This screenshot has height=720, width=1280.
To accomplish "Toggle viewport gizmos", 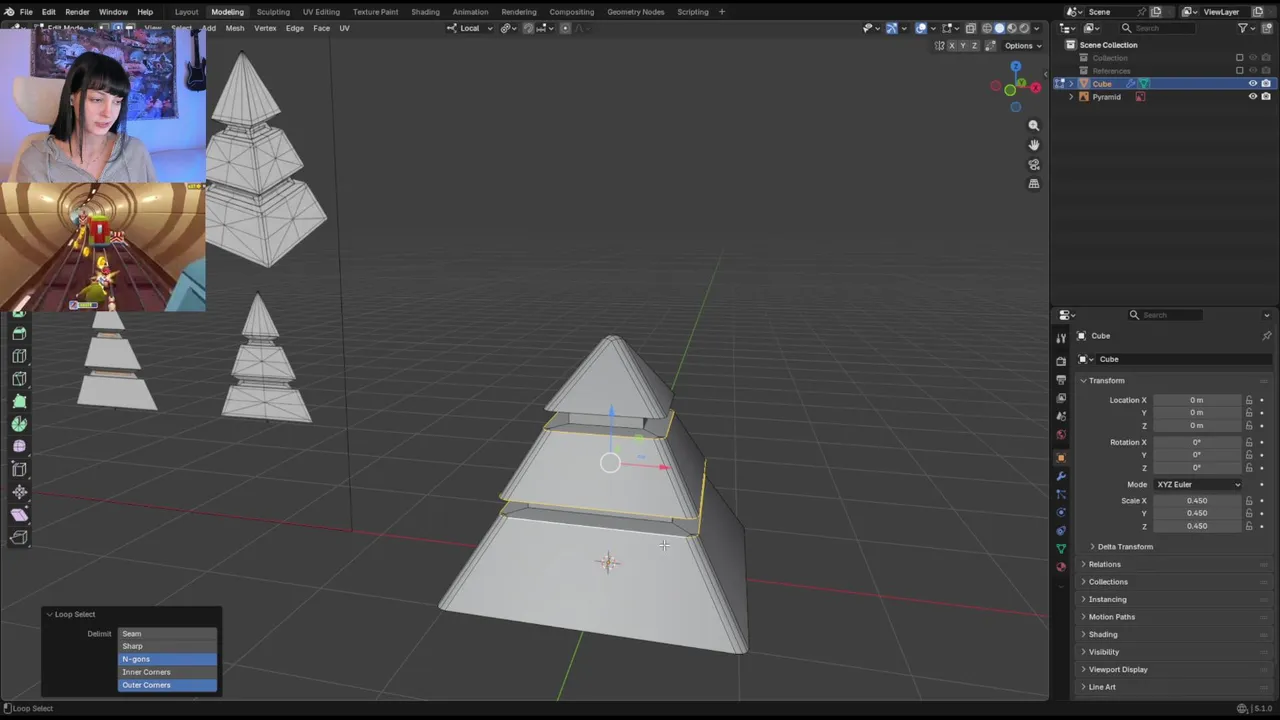I will coord(892,28).
